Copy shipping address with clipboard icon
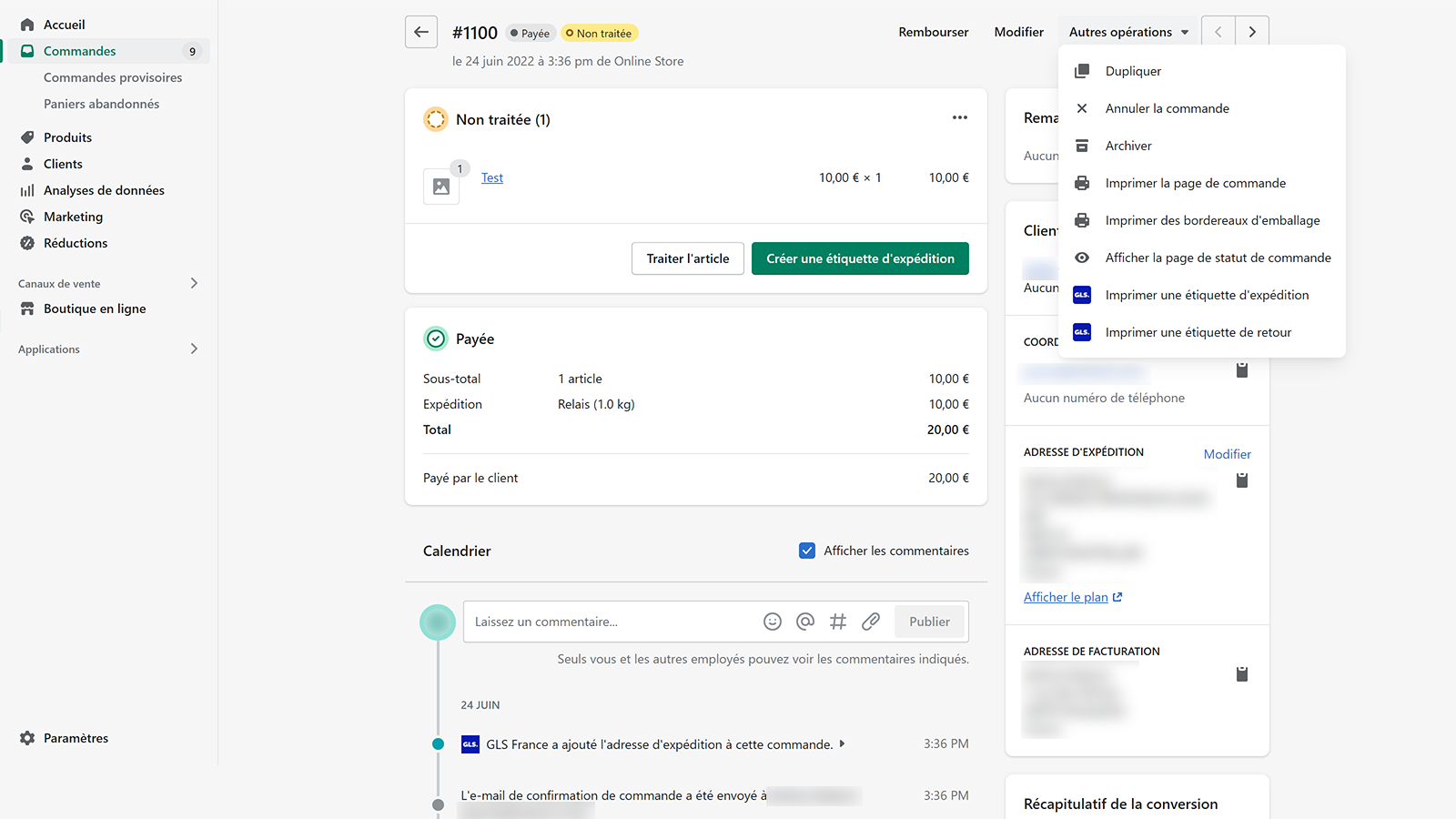The height and width of the screenshot is (819, 1456). (1242, 480)
